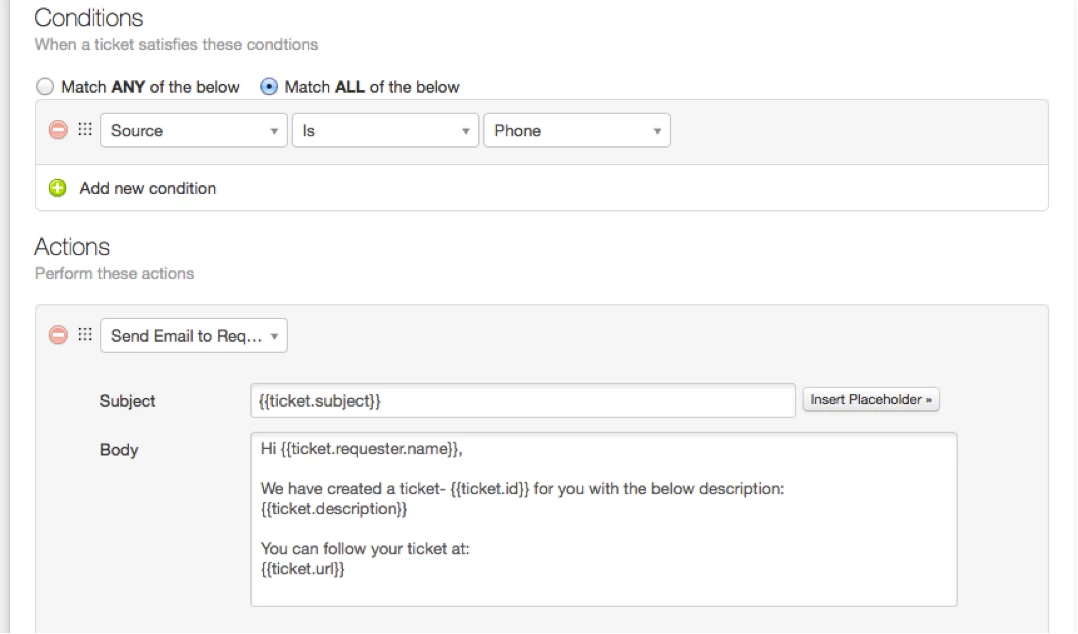The height and width of the screenshot is (634, 1078).
Task: Click inside the Body text area
Action: pyautogui.click(x=604, y=519)
